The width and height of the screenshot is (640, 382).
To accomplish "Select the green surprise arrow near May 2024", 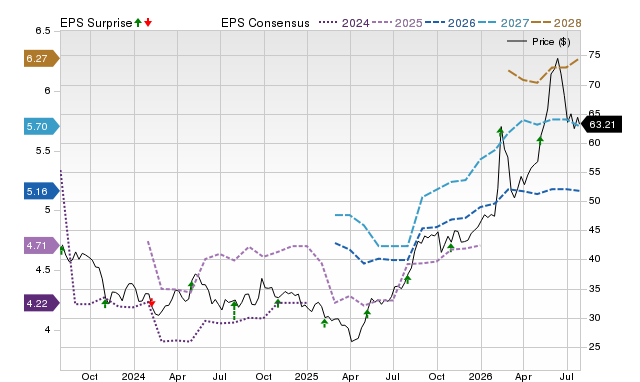I will [x=191, y=285].
